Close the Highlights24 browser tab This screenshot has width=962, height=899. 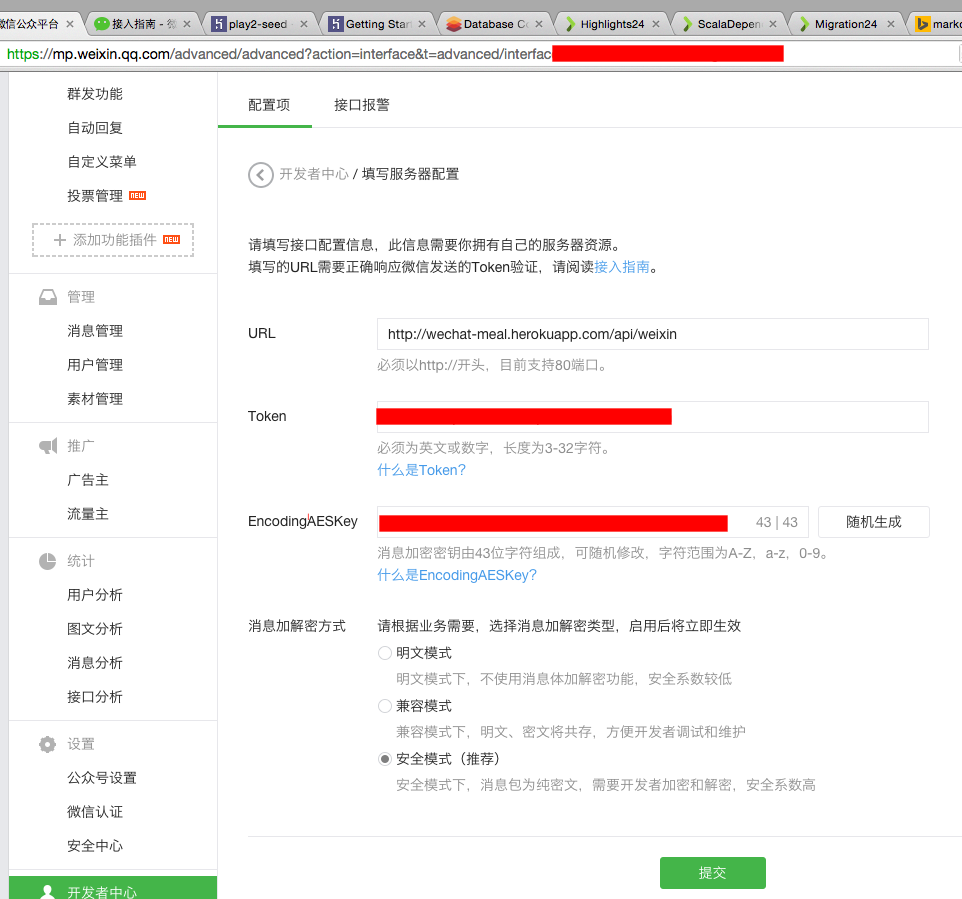click(656, 24)
